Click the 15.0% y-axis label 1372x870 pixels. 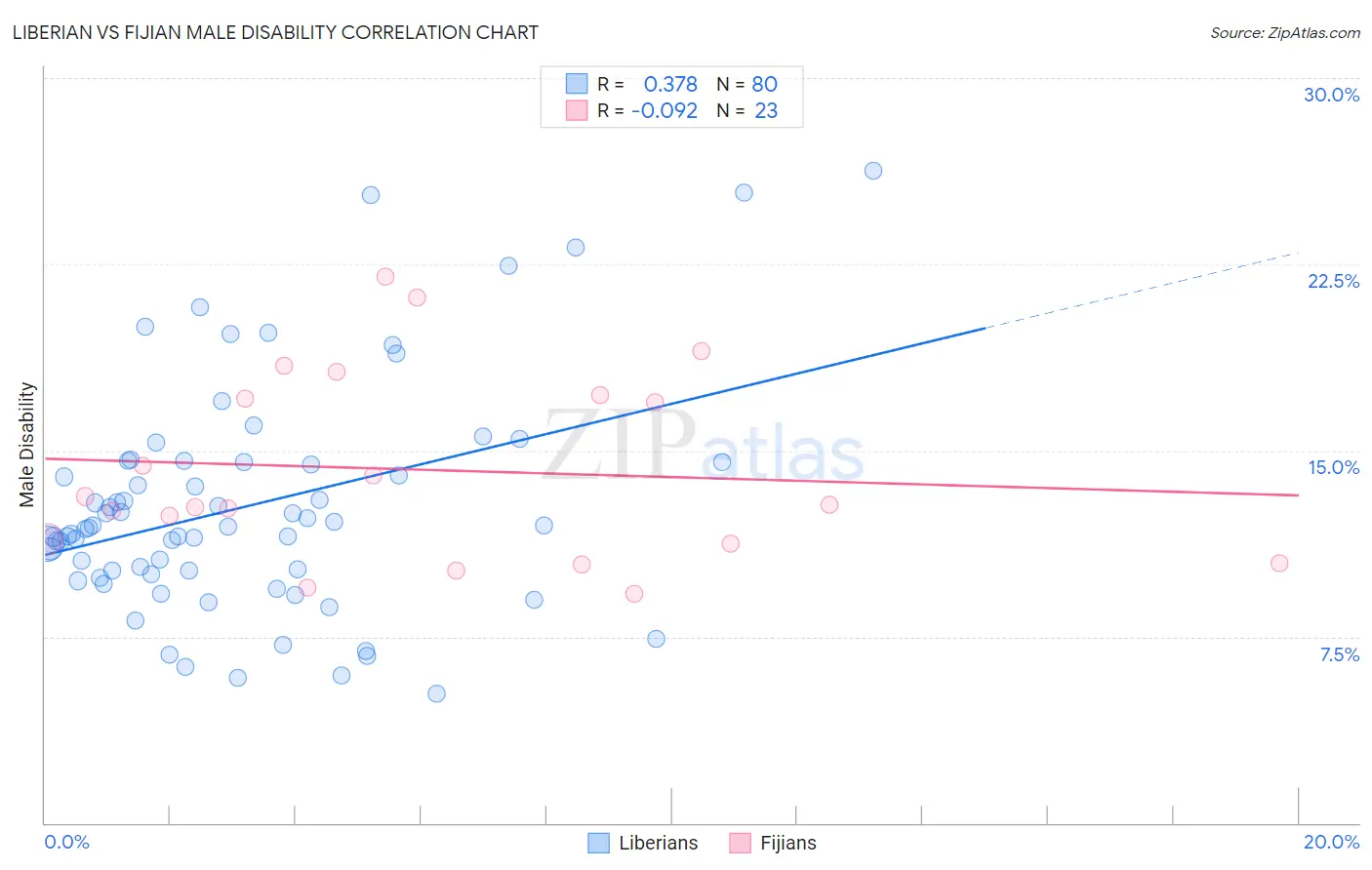pos(1333,467)
